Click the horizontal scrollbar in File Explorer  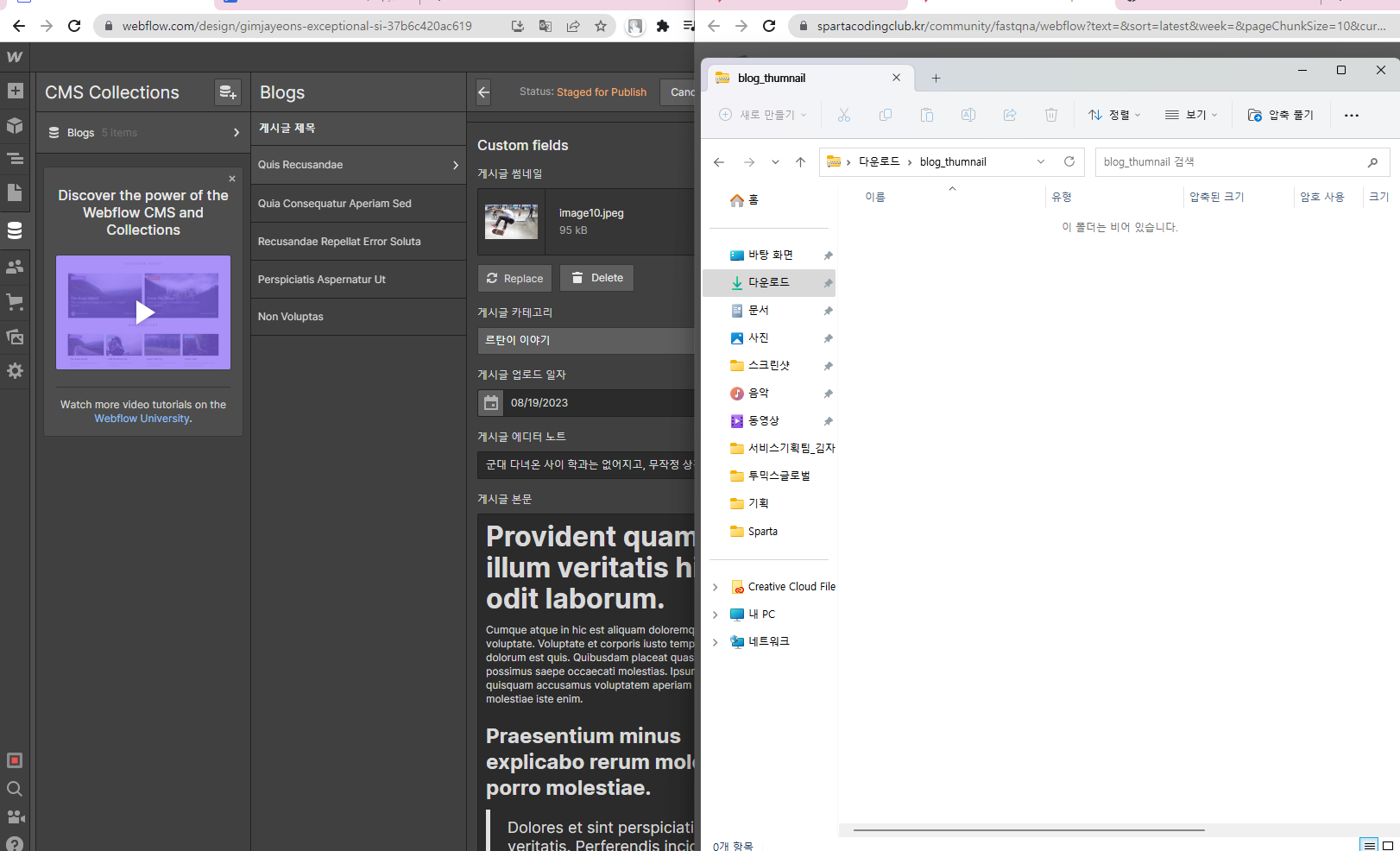pos(1029,830)
